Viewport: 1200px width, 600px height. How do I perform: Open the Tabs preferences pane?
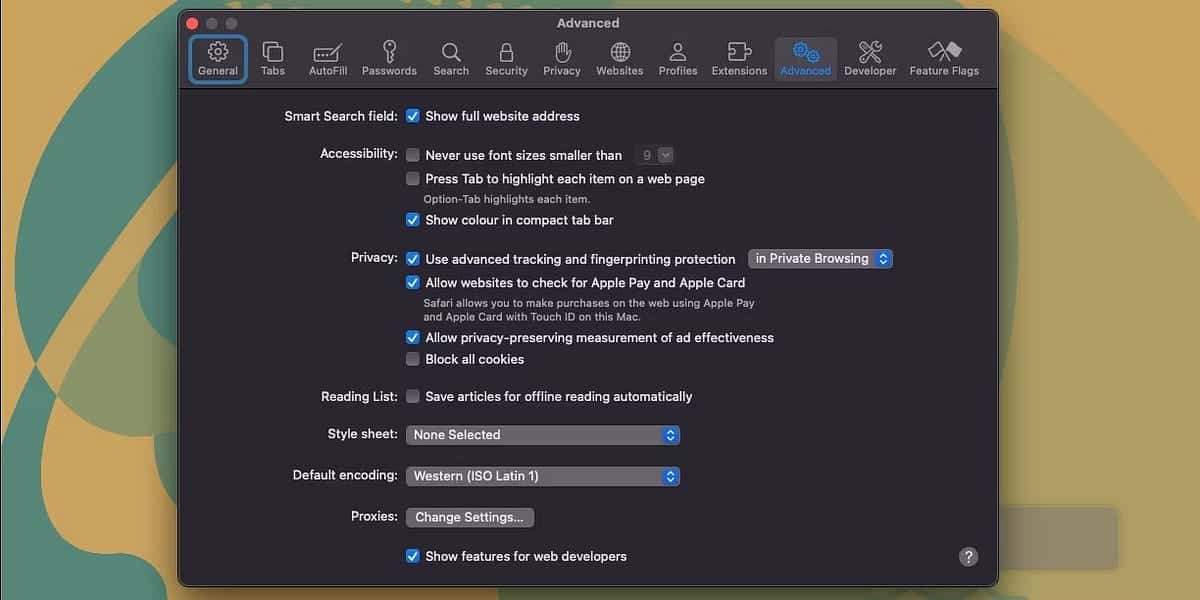coord(273,57)
